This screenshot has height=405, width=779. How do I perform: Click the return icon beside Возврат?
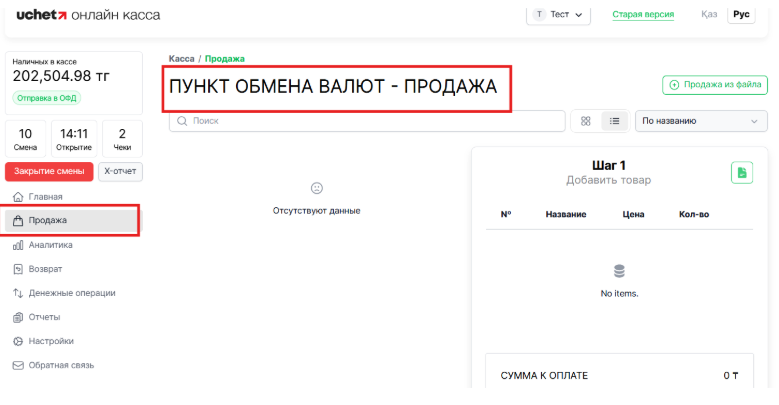coord(18,269)
